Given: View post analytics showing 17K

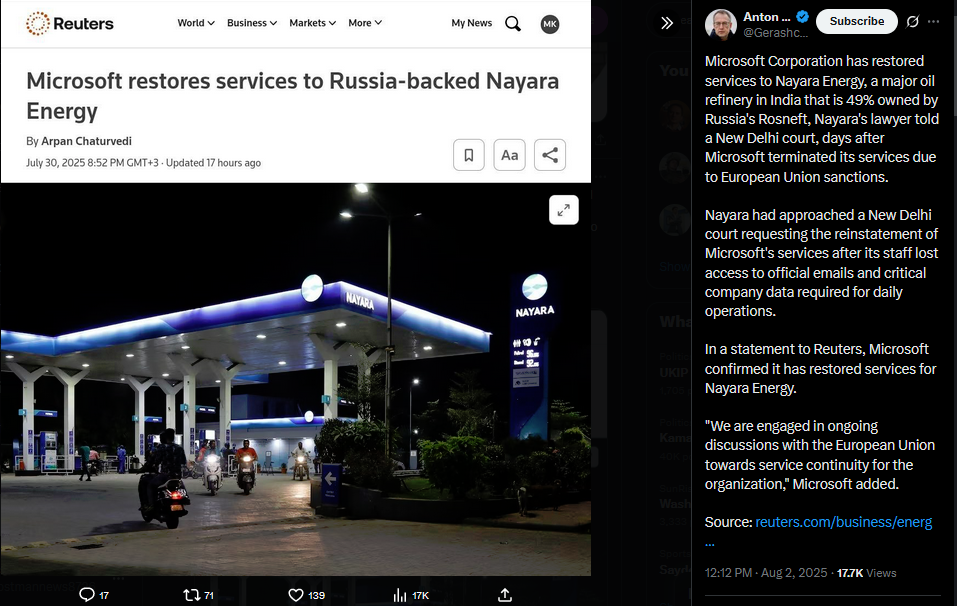Looking at the screenshot, I should [400, 595].
